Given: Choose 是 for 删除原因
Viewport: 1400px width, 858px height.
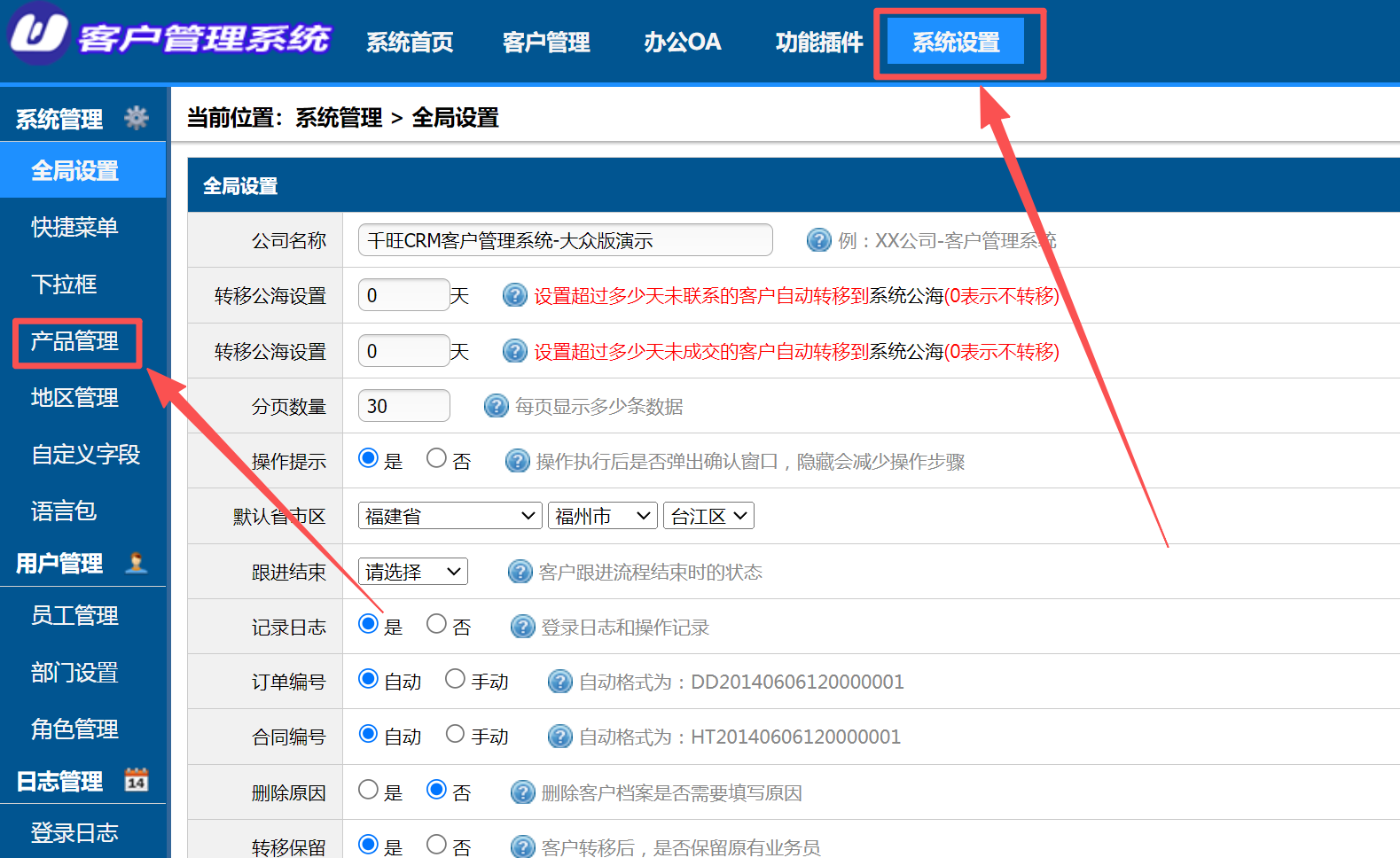Looking at the screenshot, I should pyautogui.click(x=368, y=789).
